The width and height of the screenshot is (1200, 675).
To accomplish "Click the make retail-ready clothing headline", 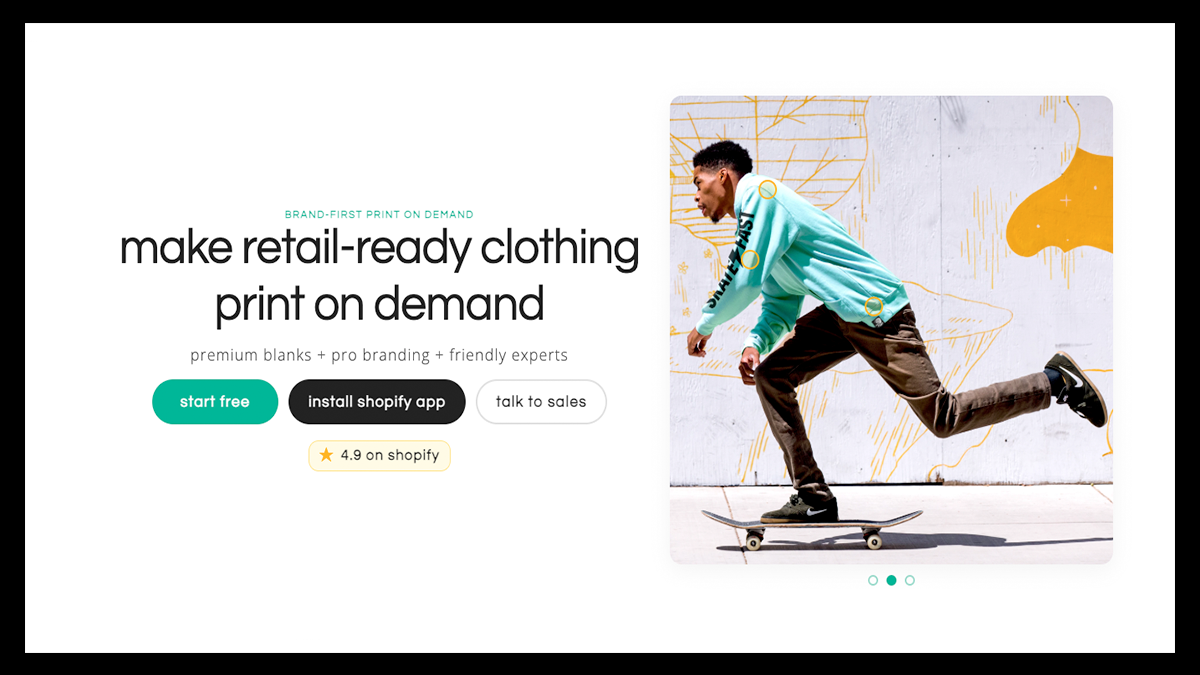I will tap(379, 276).
